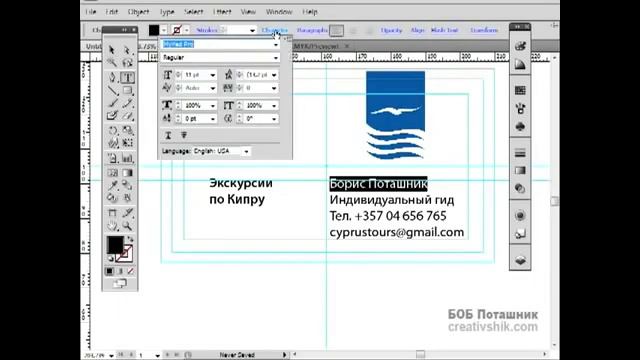Select the Lasso tool

pos(127,63)
